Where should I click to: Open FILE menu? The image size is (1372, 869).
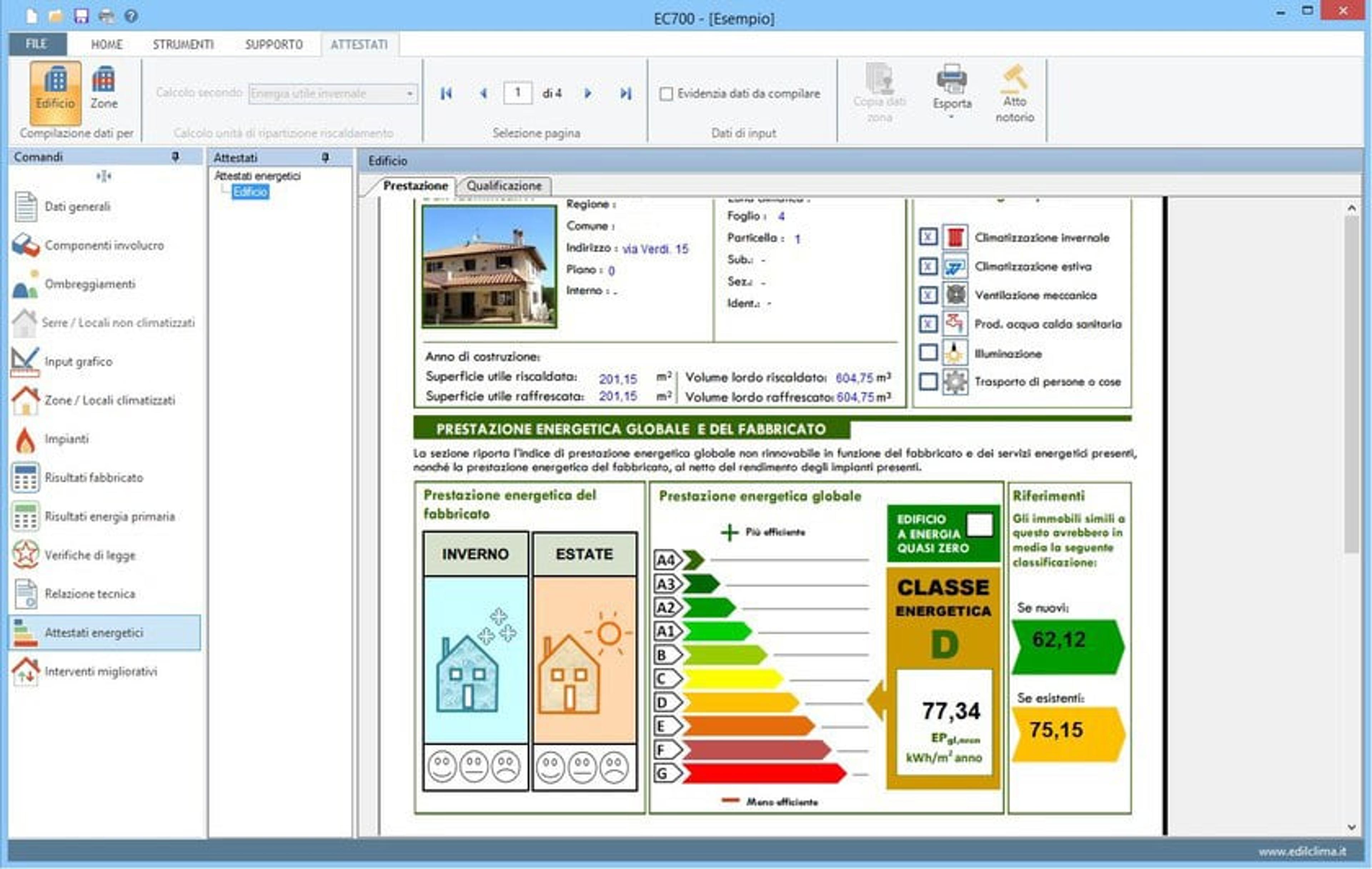tap(37, 44)
